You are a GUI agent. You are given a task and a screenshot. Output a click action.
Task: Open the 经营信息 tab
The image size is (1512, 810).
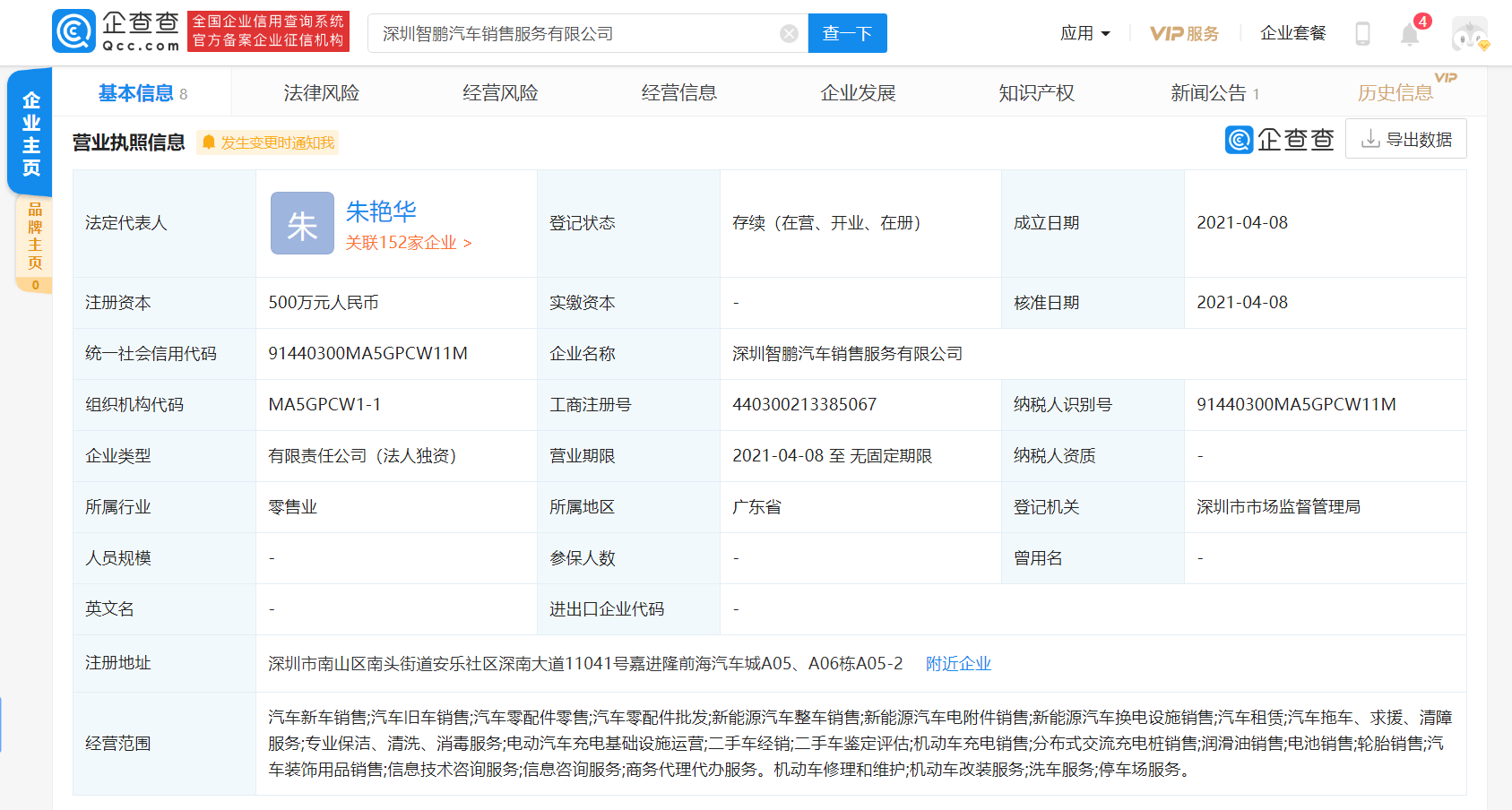[679, 93]
